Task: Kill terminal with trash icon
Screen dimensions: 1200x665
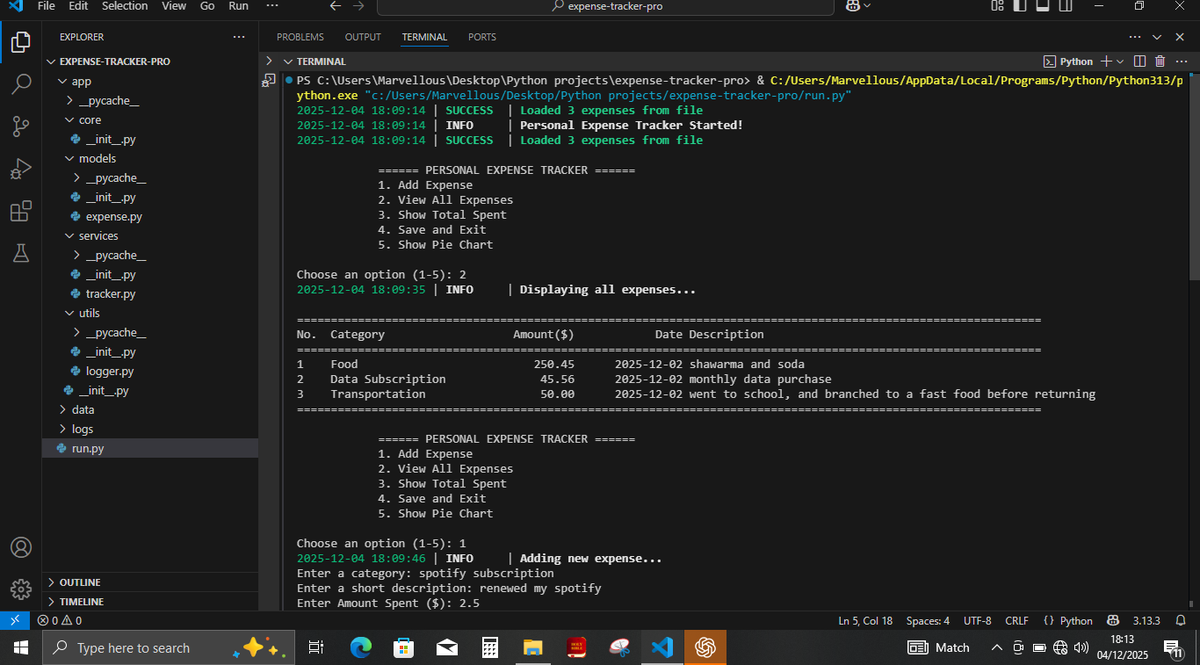Action: 1160,62
